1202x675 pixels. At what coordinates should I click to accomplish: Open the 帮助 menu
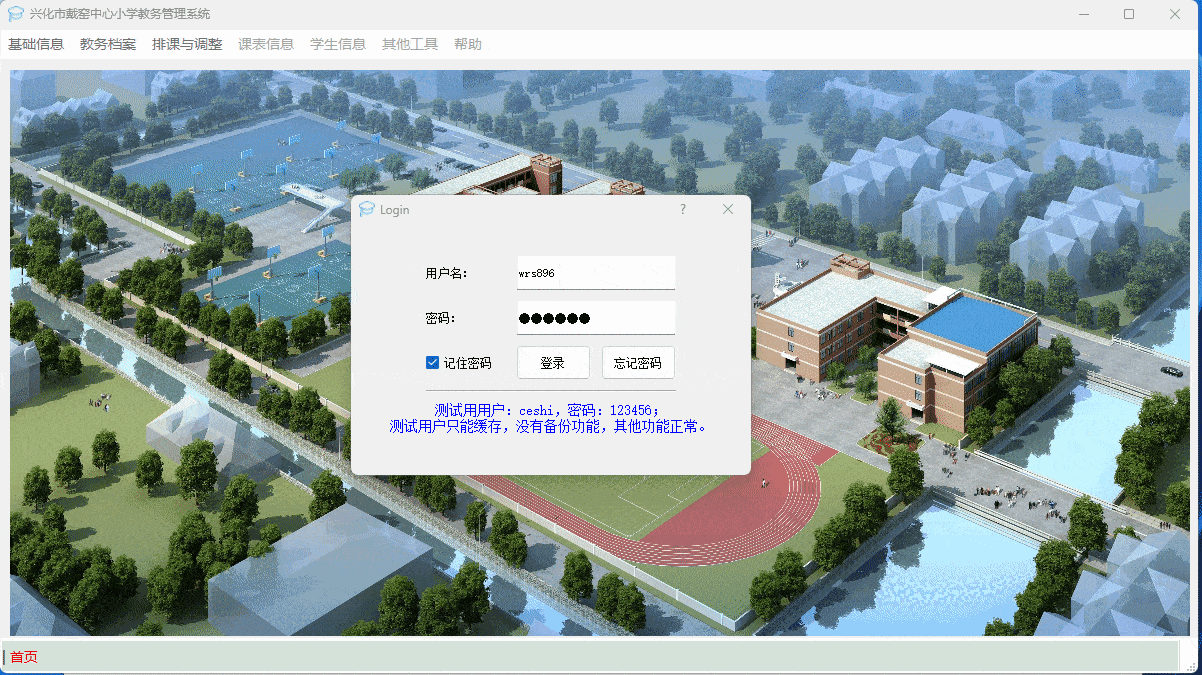point(468,44)
